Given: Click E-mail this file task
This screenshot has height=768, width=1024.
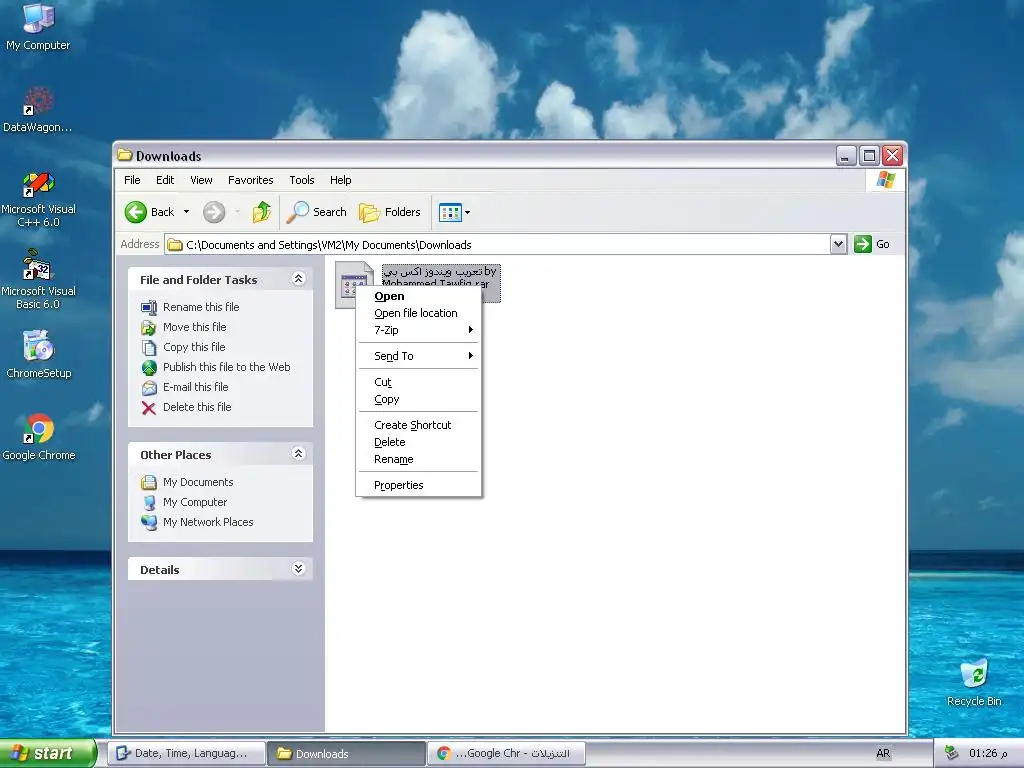Looking at the screenshot, I should click(195, 387).
